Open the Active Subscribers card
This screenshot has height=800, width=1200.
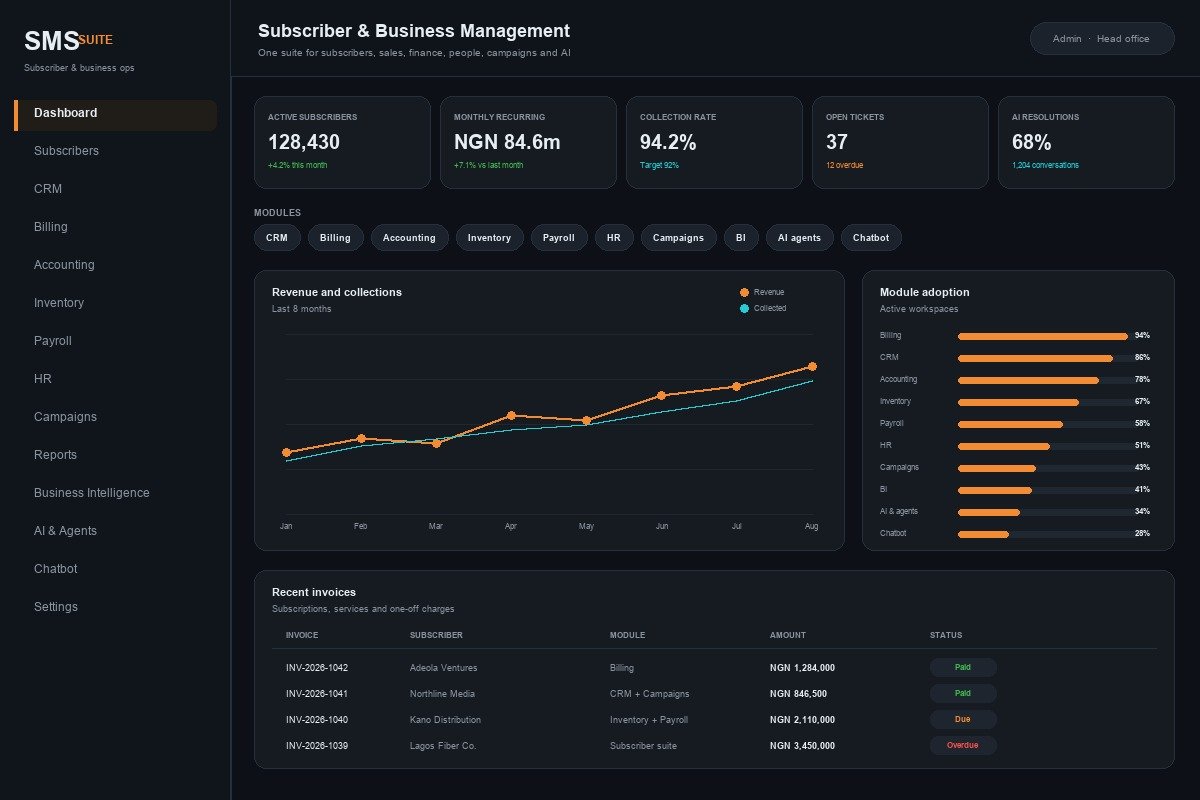coord(342,142)
